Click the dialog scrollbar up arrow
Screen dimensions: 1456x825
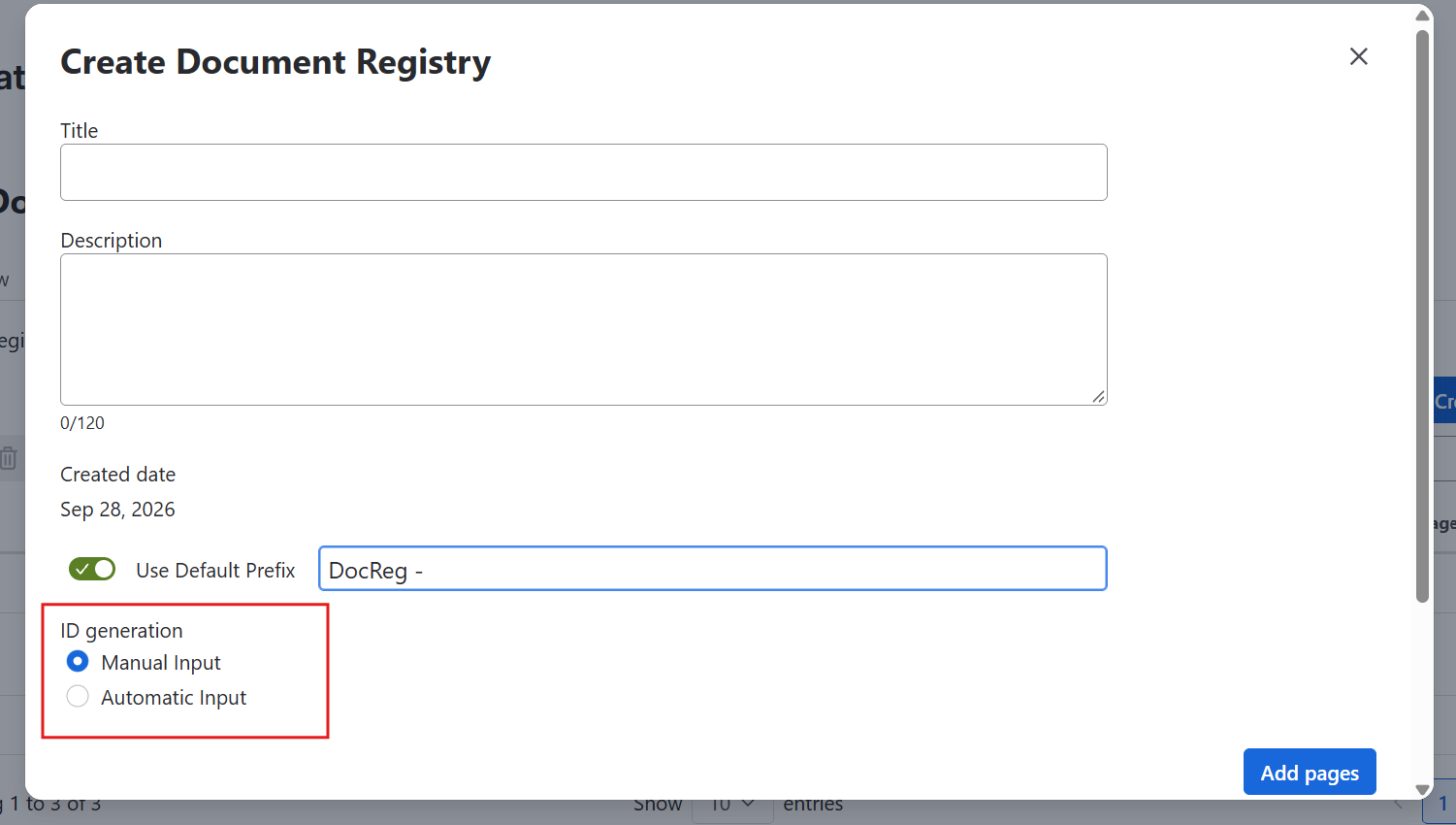click(x=1422, y=16)
